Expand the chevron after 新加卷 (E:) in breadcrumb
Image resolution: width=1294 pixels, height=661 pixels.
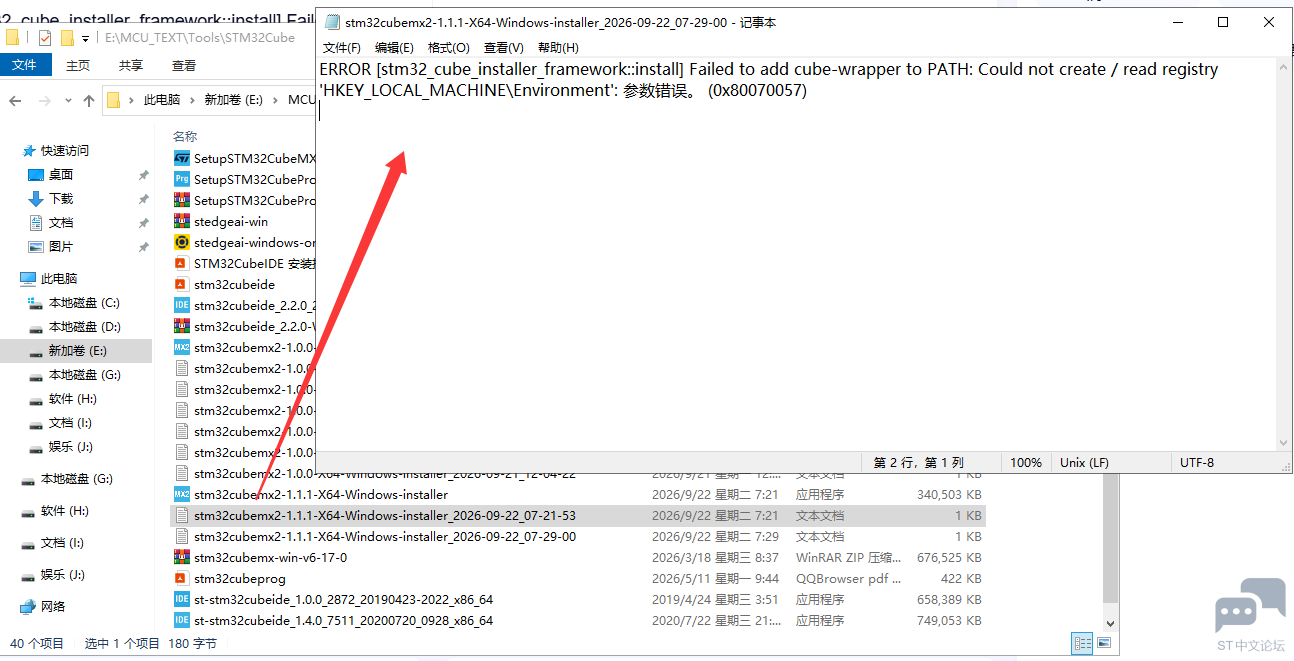tap(275, 100)
